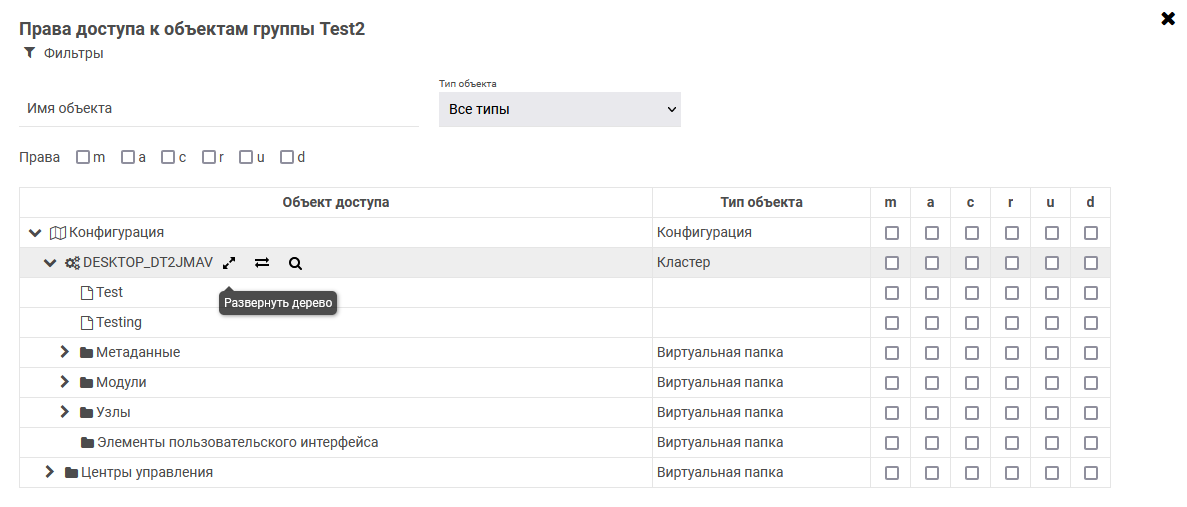Click the map icon beside Конфигурация
This screenshot has width=1187, height=507.
(58, 233)
